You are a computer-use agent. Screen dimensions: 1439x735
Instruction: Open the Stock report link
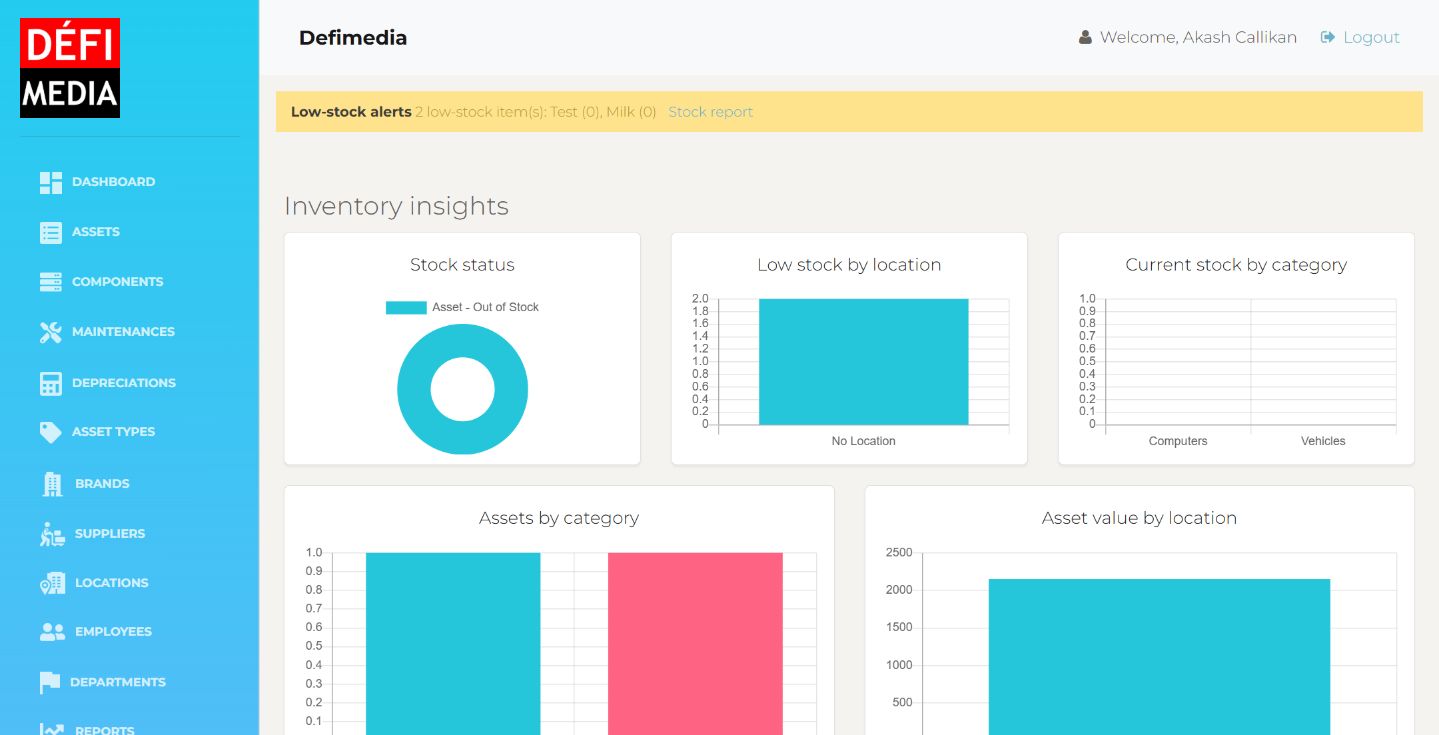[x=710, y=112]
